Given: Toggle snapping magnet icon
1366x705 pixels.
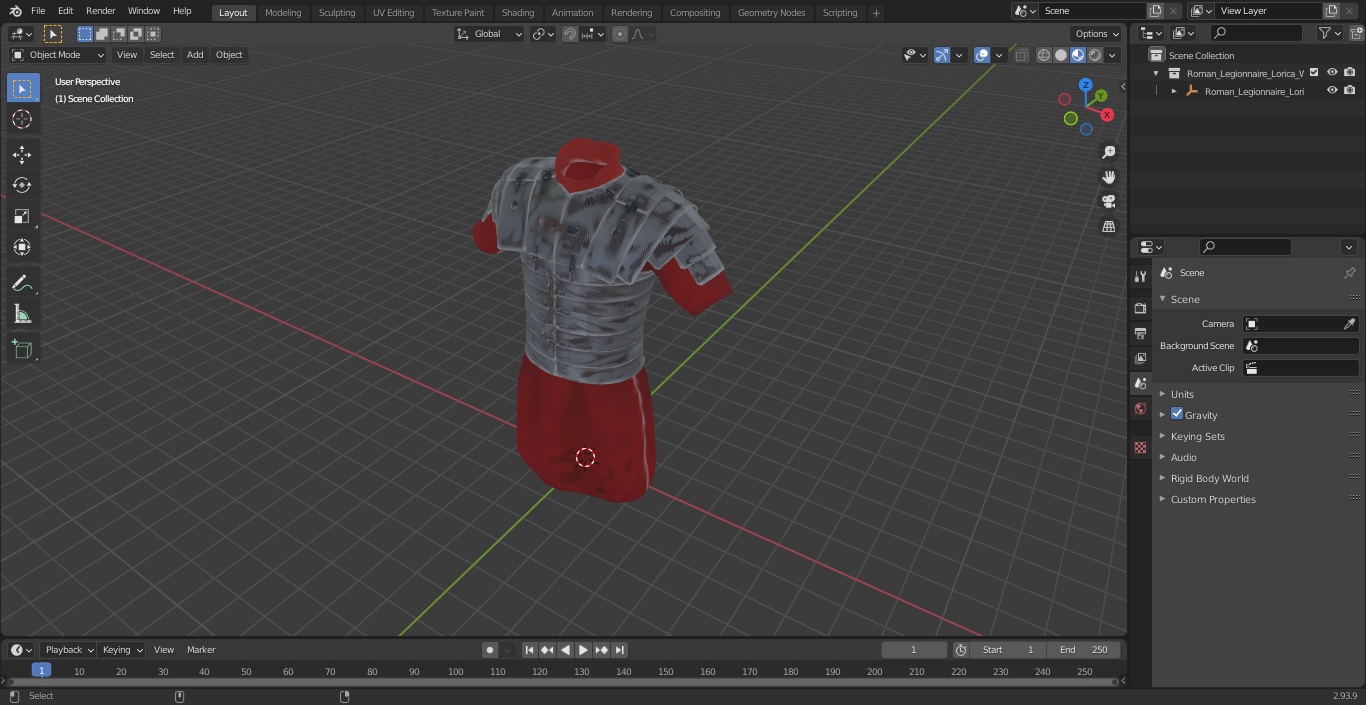Looking at the screenshot, I should pos(570,34).
